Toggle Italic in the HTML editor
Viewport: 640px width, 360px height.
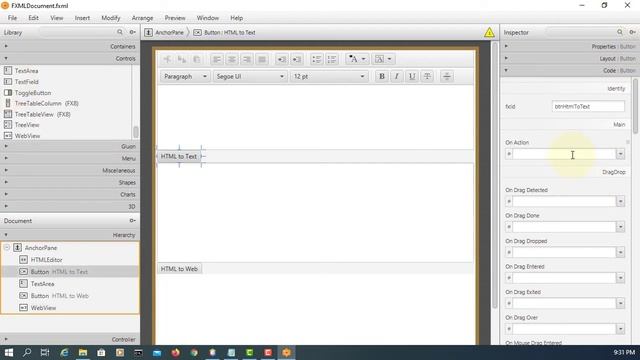click(396, 76)
